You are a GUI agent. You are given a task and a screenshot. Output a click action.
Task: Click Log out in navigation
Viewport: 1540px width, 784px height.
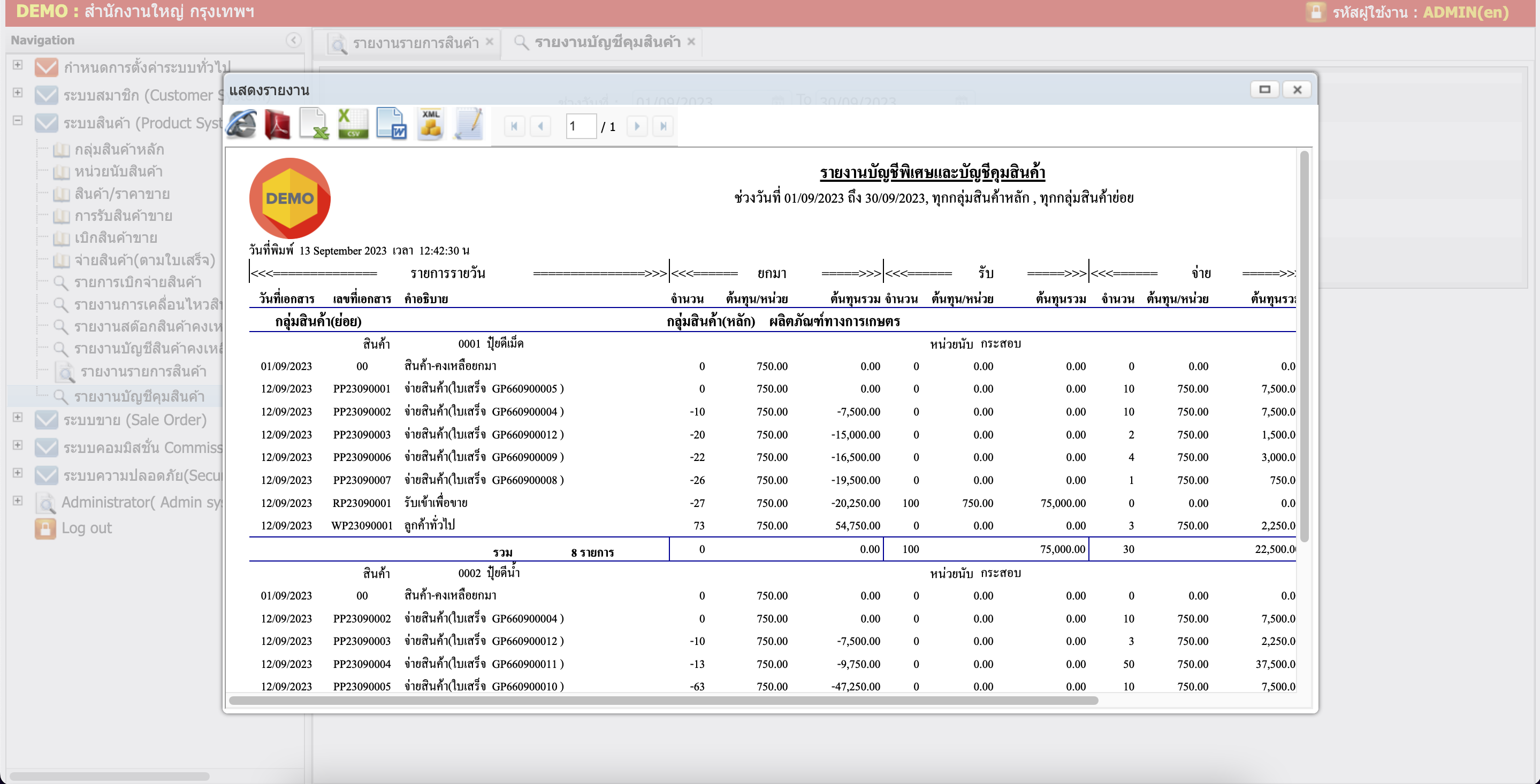(x=87, y=528)
